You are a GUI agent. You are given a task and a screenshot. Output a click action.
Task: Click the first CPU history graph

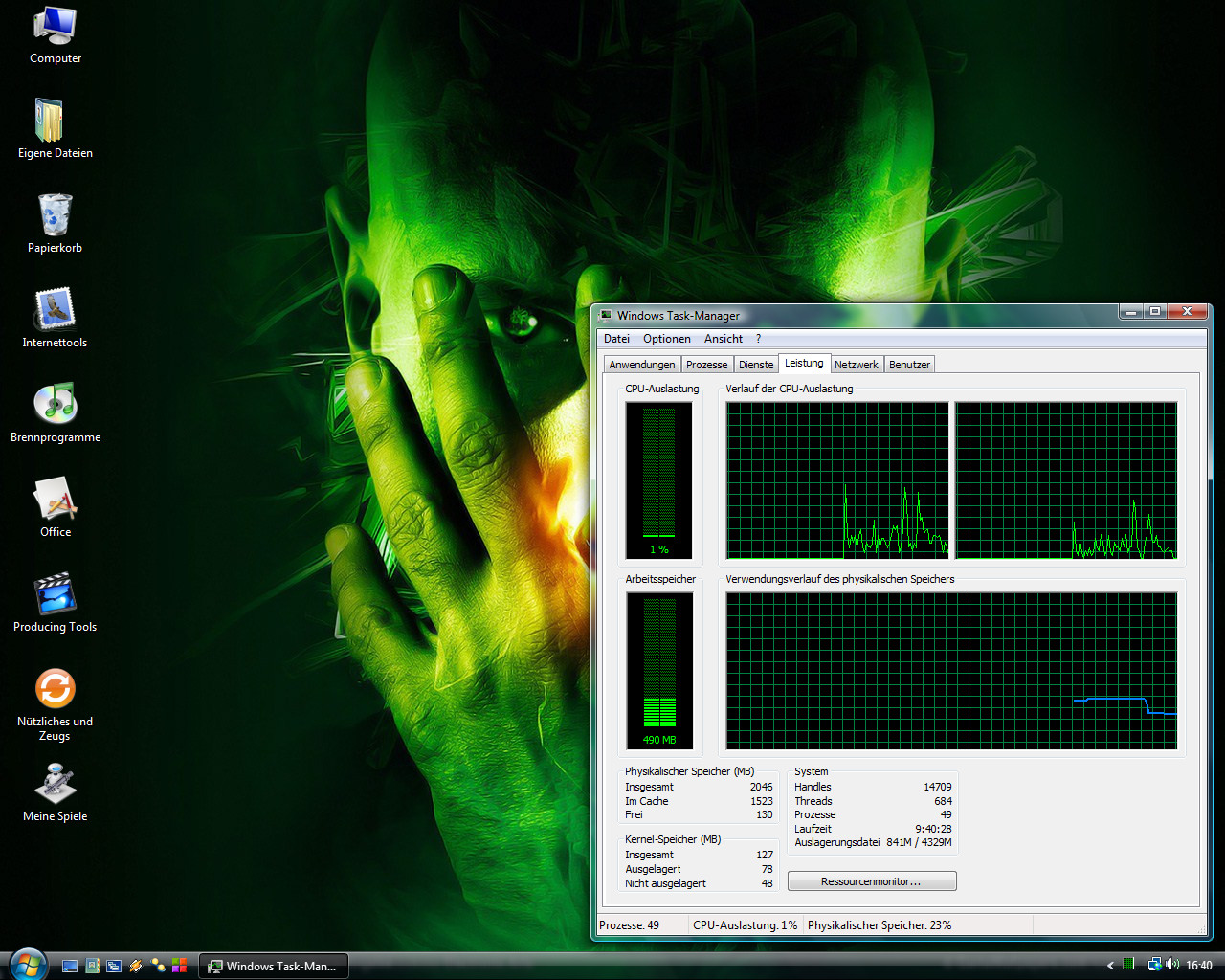[x=837, y=479]
